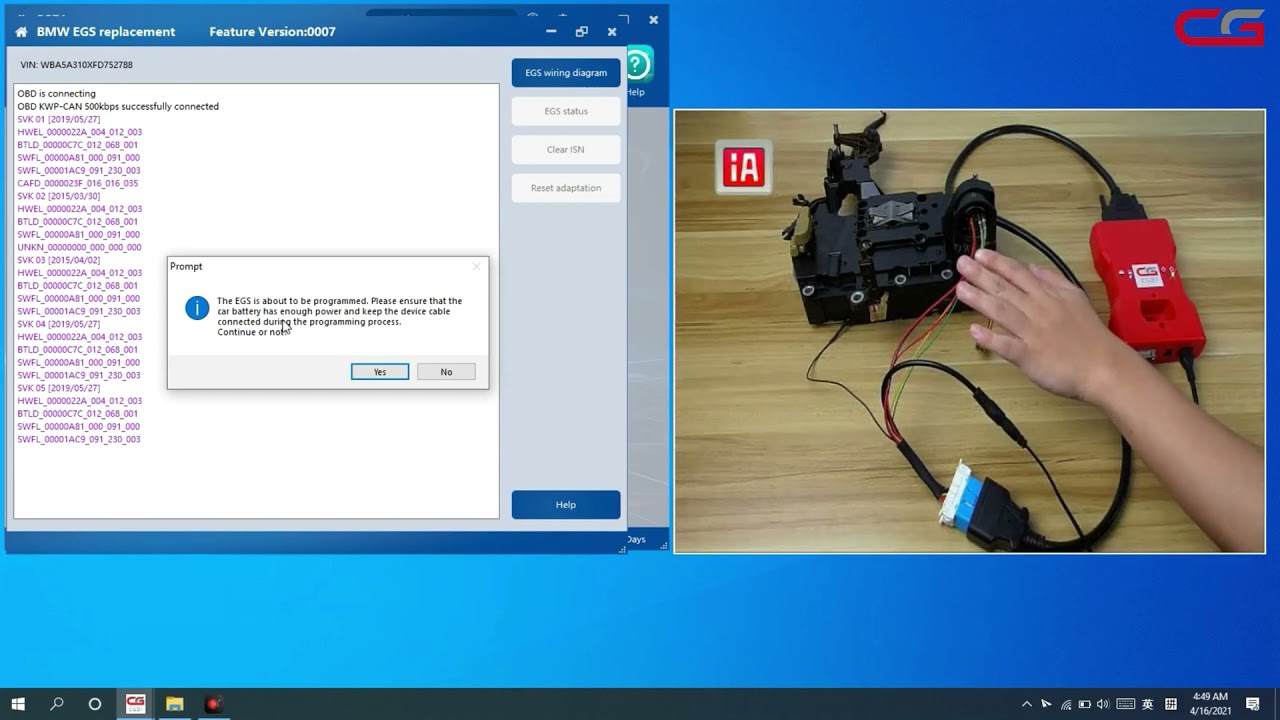
Task: Click the paper-plane tray icon
Action: (x=1046, y=704)
